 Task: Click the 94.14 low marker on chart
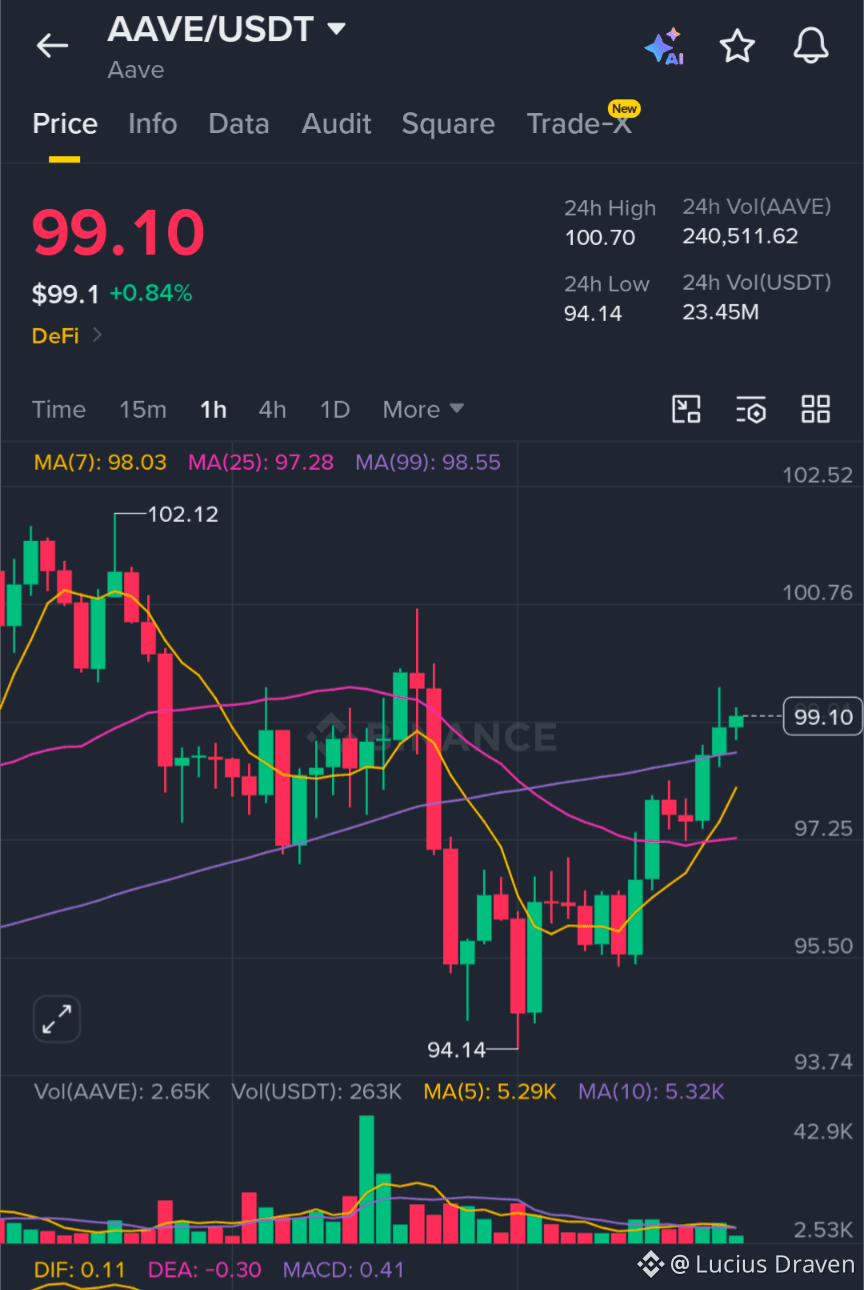(456, 1050)
